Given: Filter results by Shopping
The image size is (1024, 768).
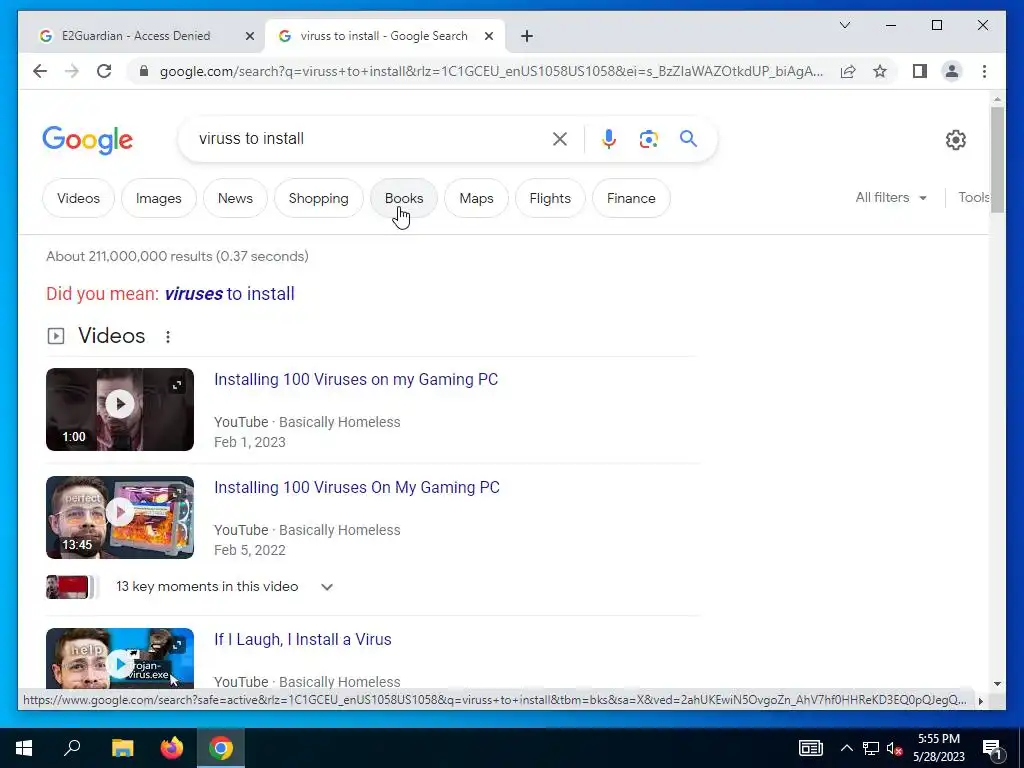Looking at the screenshot, I should coord(319,198).
